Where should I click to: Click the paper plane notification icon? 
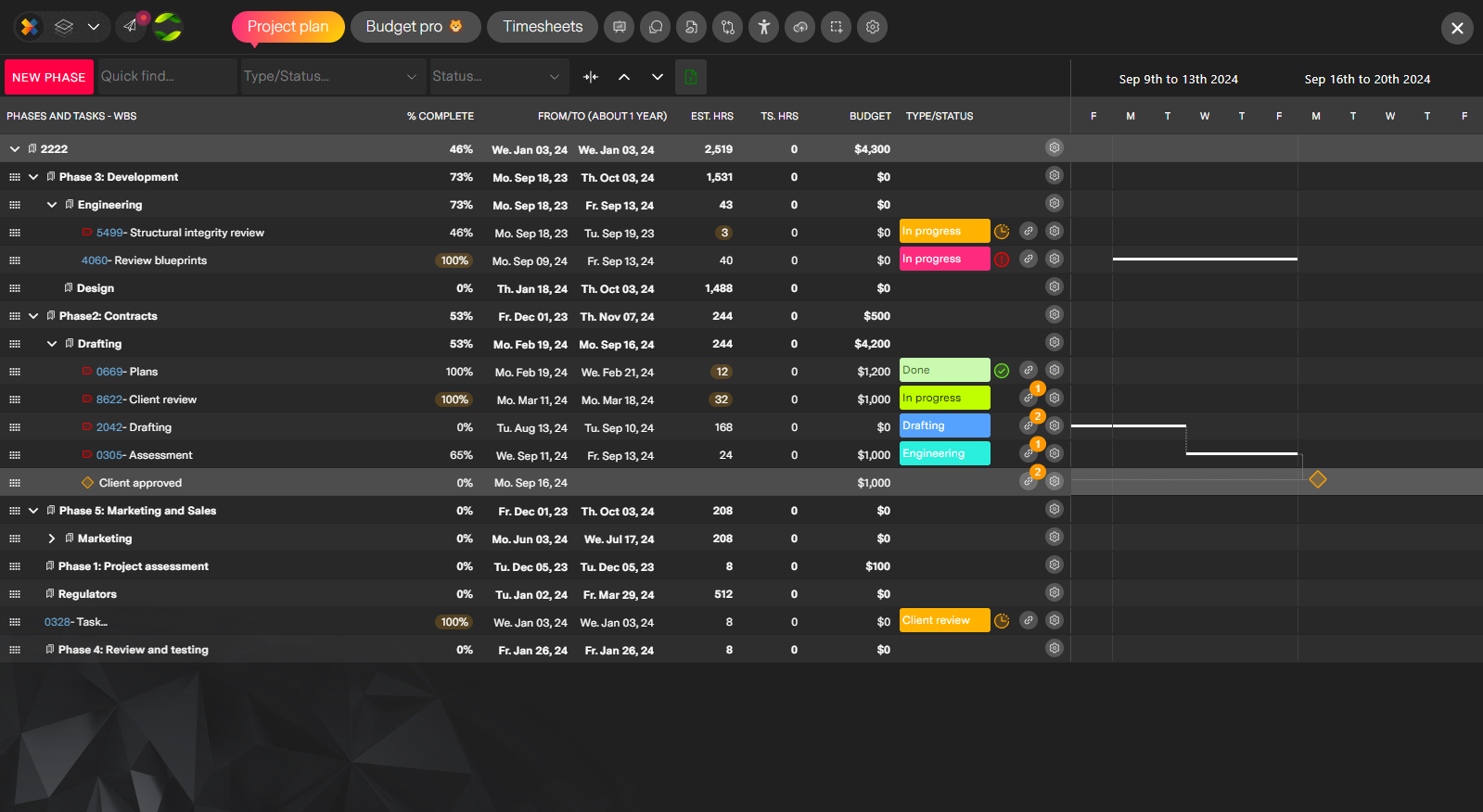(x=131, y=26)
